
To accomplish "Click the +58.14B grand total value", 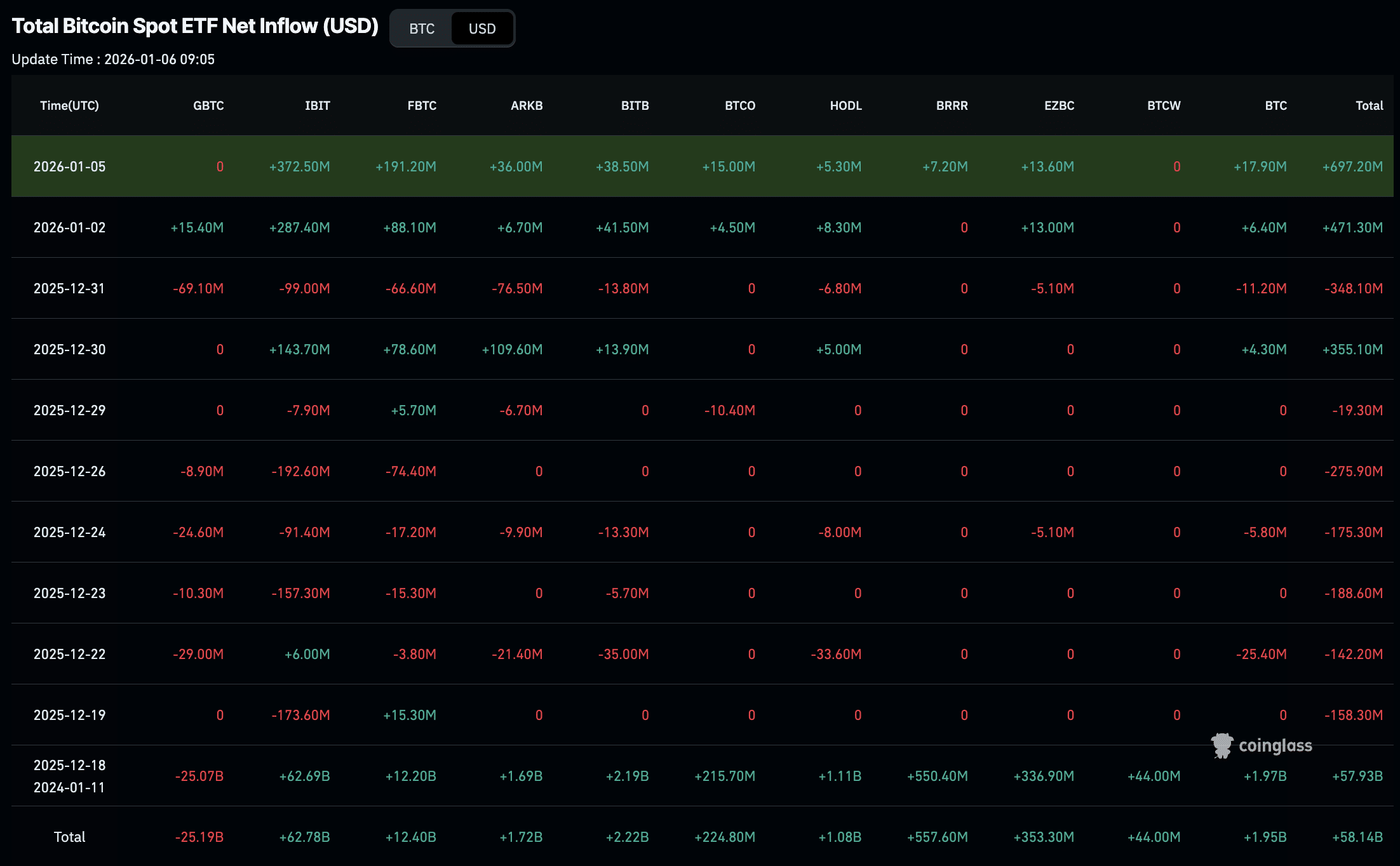I will (x=1357, y=837).
